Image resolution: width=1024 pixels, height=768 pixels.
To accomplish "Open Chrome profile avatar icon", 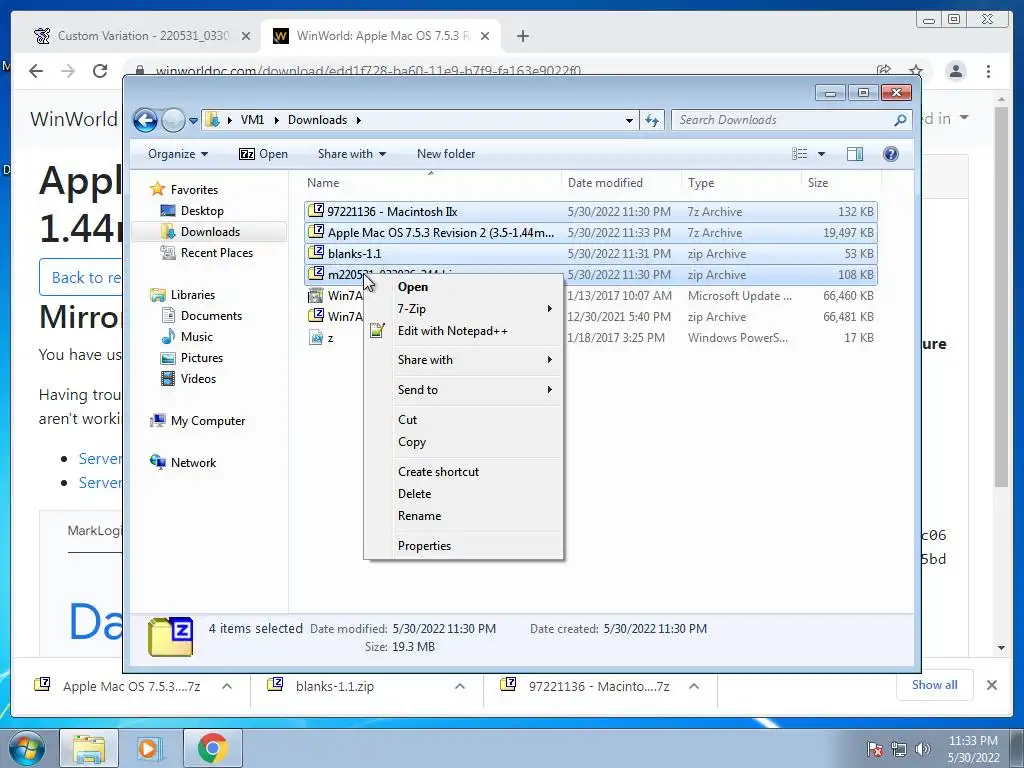I will click(x=956, y=71).
